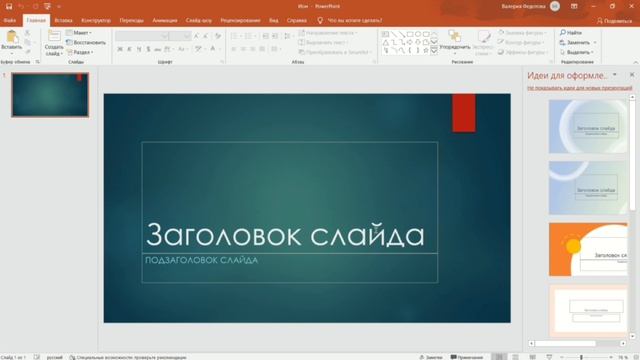Click the Вставить clipboard icon
The height and width of the screenshot is (360, 640).
click(x=12, y=36)
